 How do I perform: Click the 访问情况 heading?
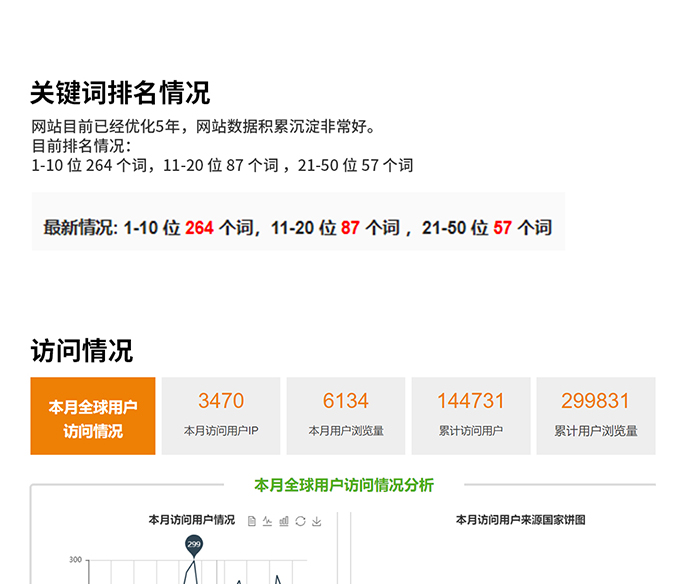click(x=82, y=350)
